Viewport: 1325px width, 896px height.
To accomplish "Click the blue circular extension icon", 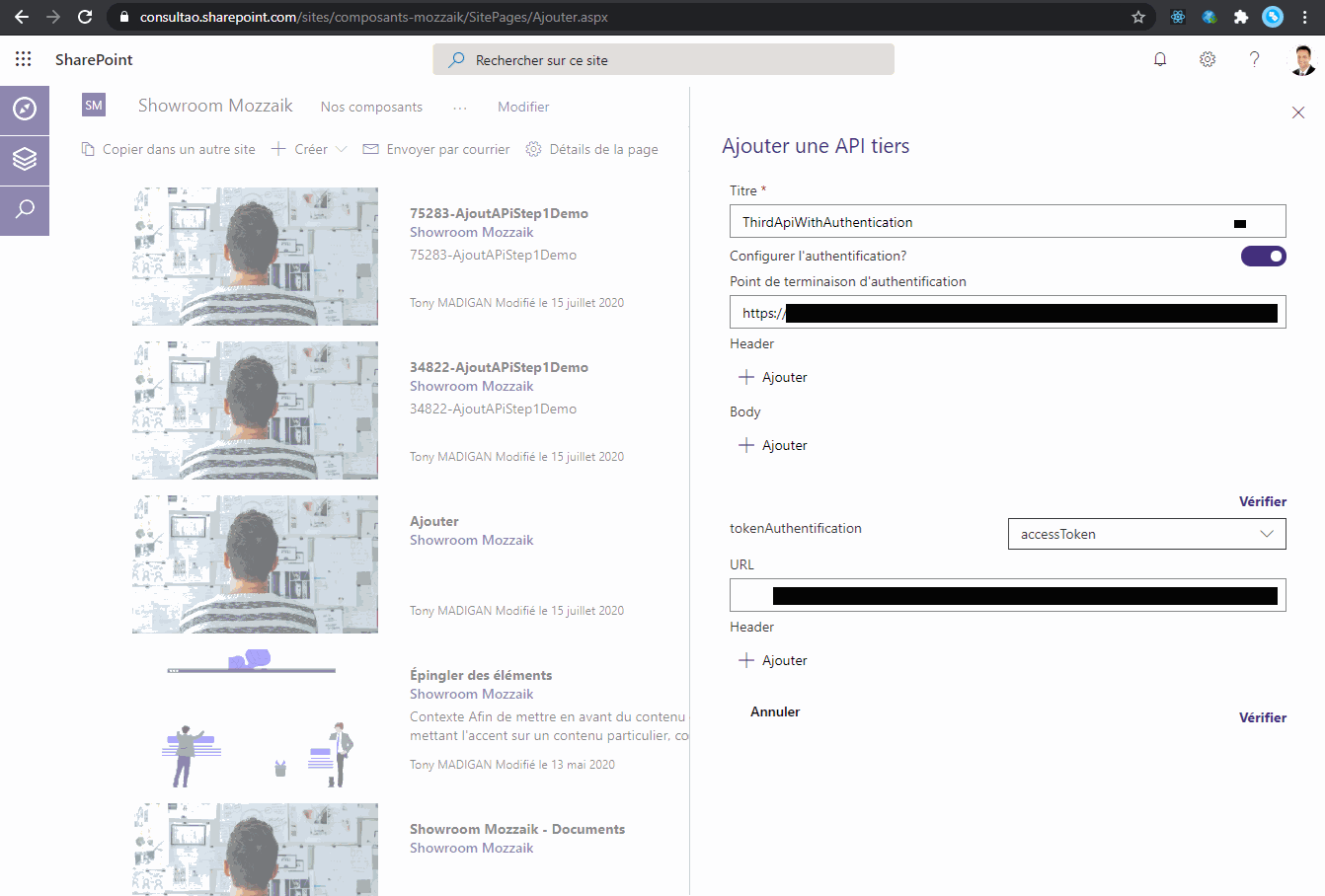I will (1273, 17).
